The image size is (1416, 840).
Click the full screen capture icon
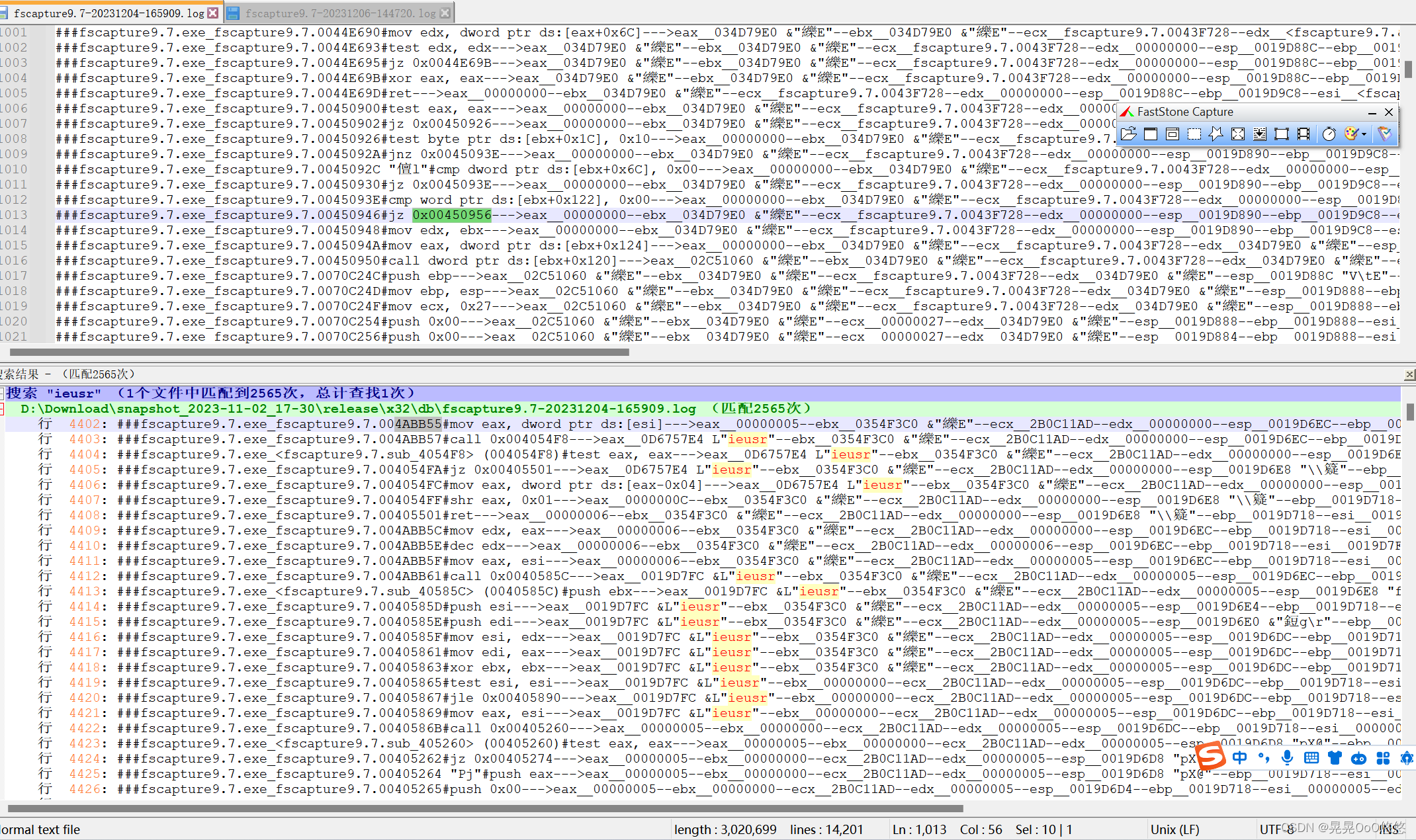(1239, 134)
